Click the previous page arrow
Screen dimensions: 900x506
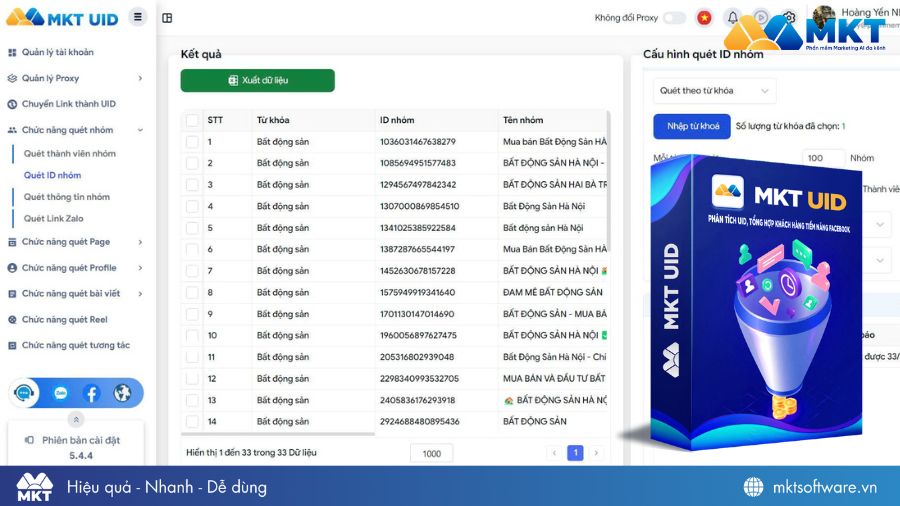pyautogui.click(x=554, y=453)
